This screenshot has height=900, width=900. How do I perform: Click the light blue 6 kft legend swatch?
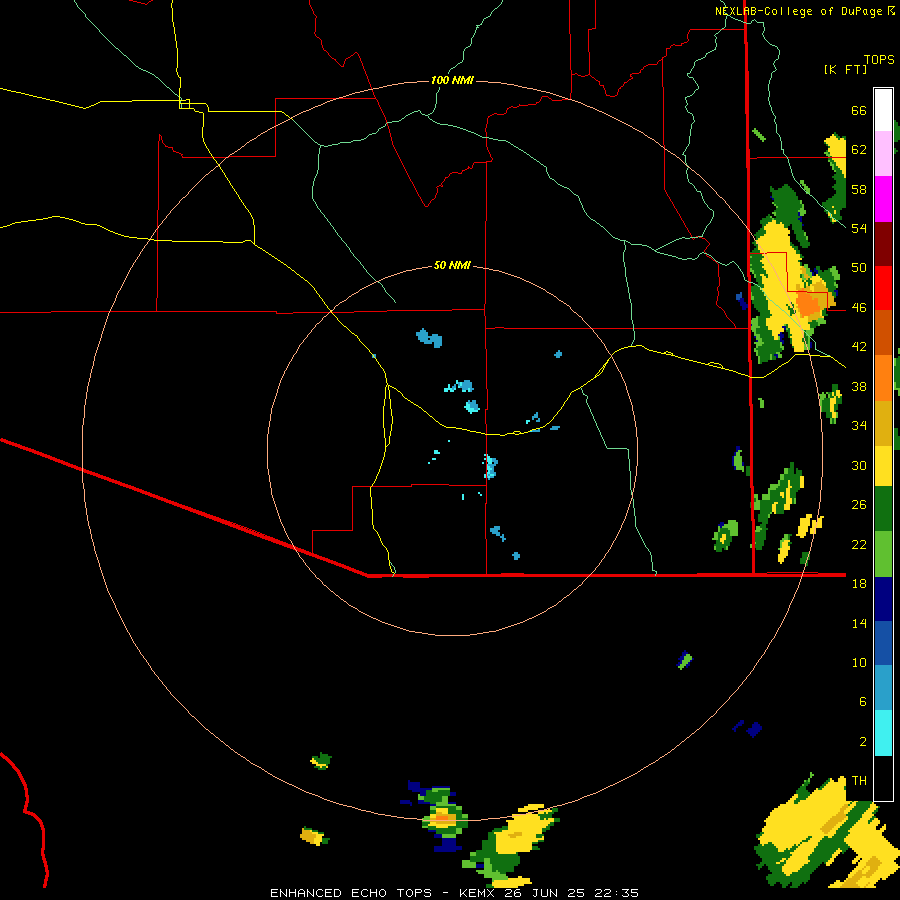(883, 688)
